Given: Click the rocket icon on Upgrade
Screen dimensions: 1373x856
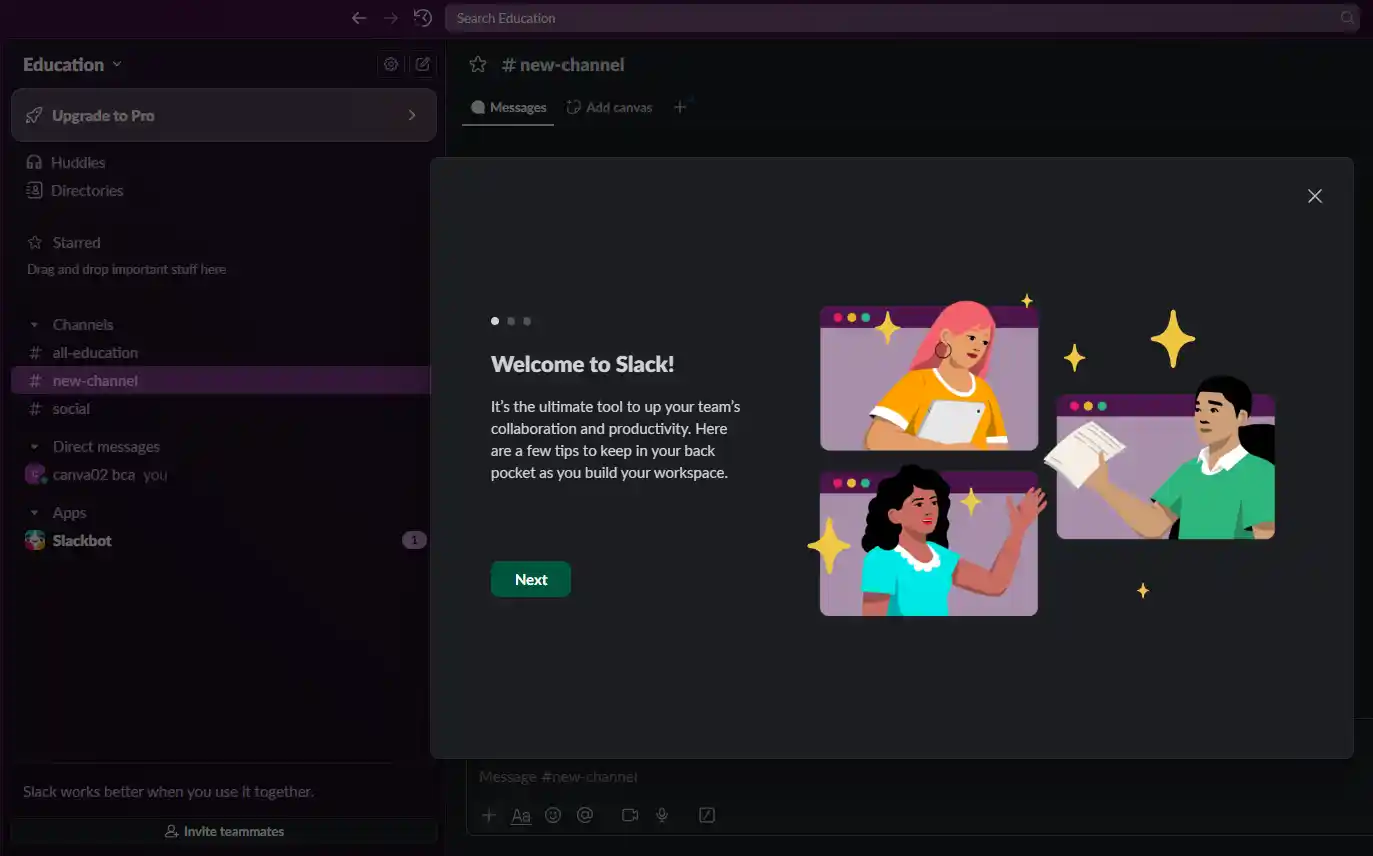Looking at the screenshot, I should [x=34, y=116].
